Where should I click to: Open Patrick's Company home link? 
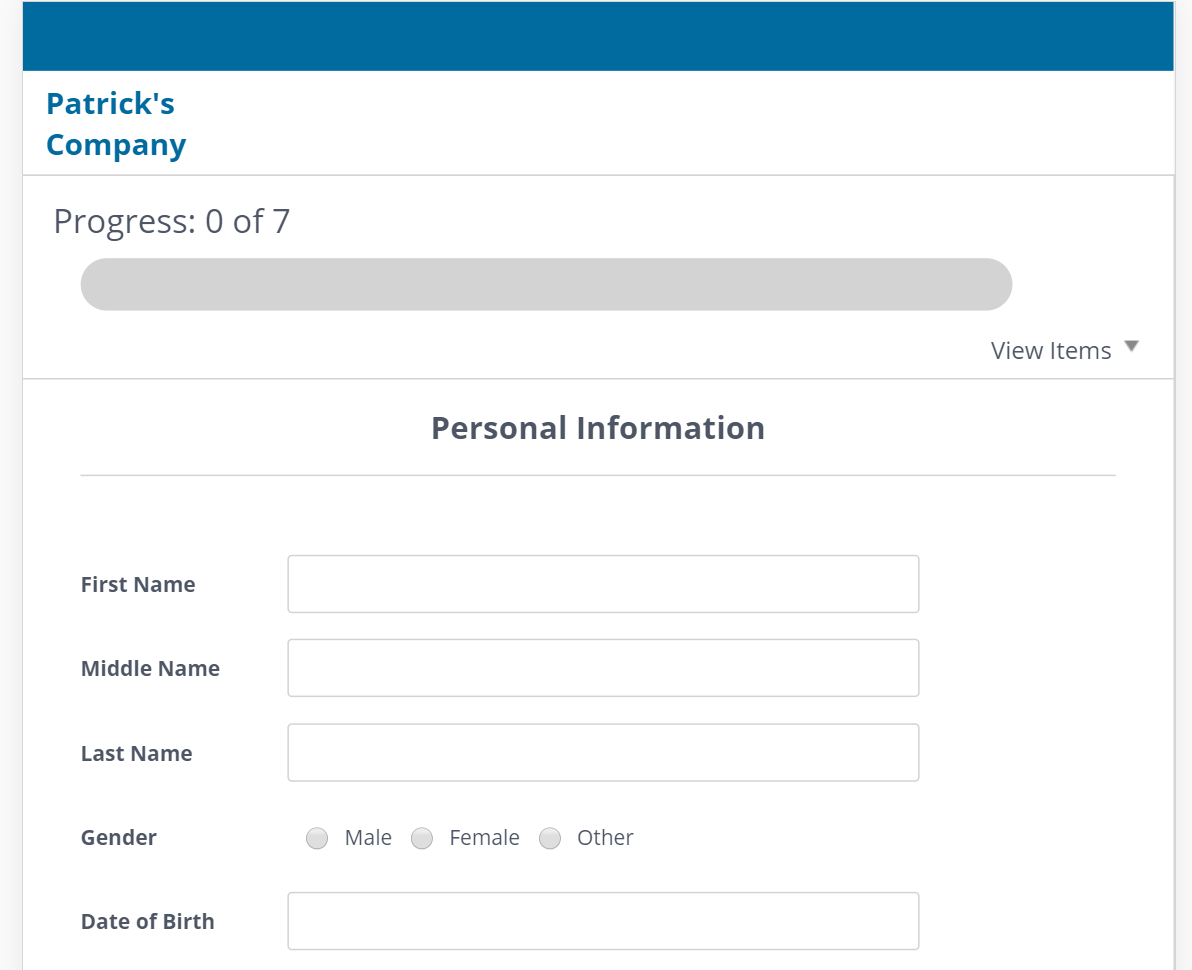pos(110,122)
